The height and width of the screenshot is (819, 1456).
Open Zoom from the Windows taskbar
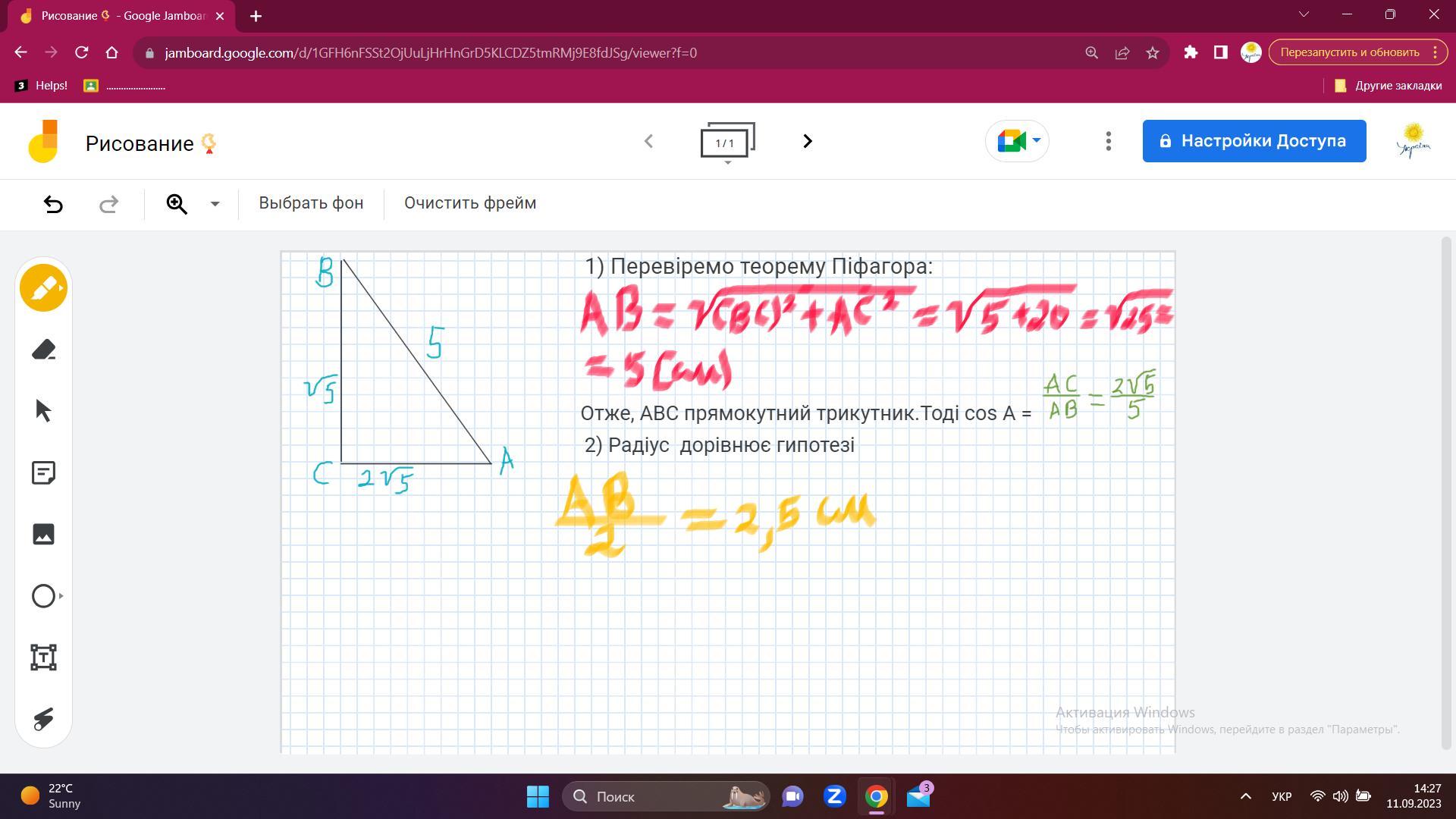[834, 796]
